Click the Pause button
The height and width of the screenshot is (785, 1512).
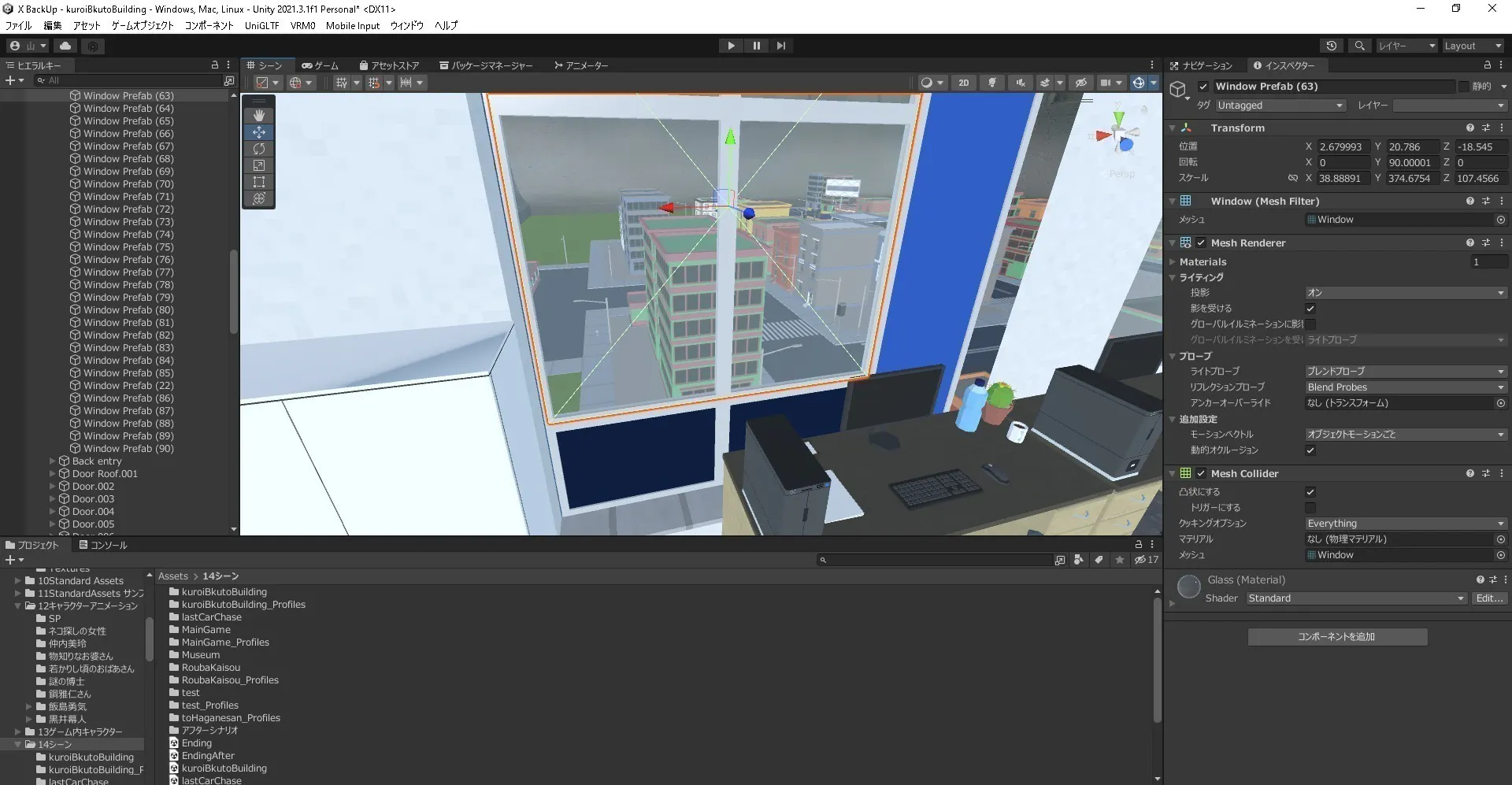pos(756,46)
